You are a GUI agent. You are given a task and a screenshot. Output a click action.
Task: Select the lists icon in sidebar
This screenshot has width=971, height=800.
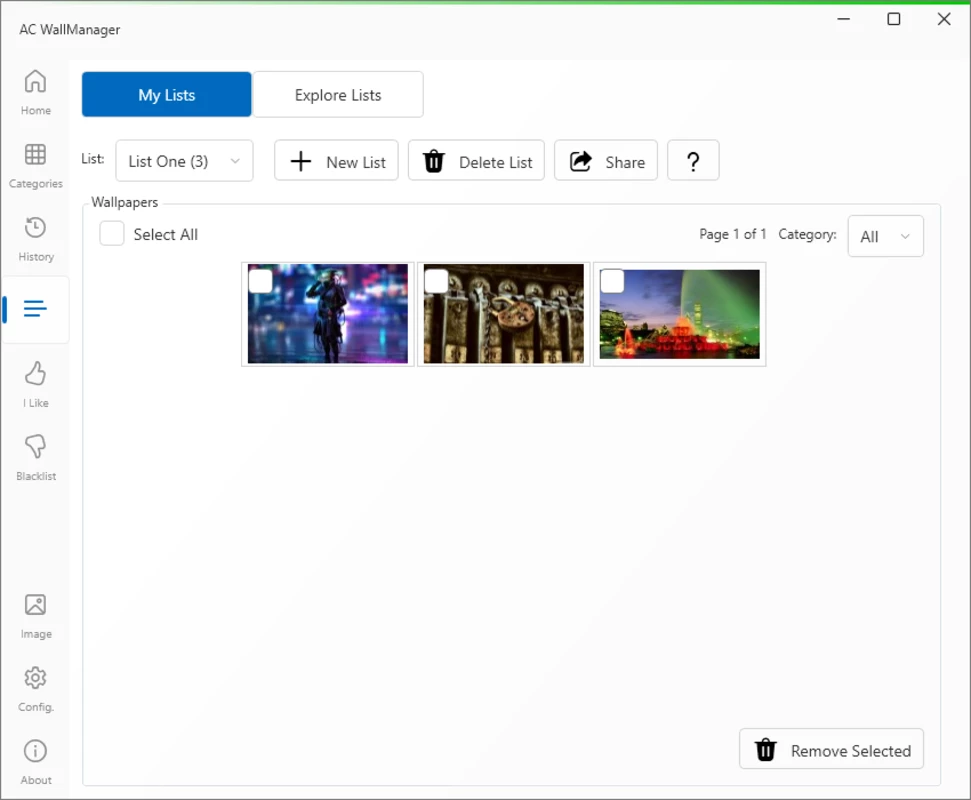pyautogui.click(x=35, y=308)
